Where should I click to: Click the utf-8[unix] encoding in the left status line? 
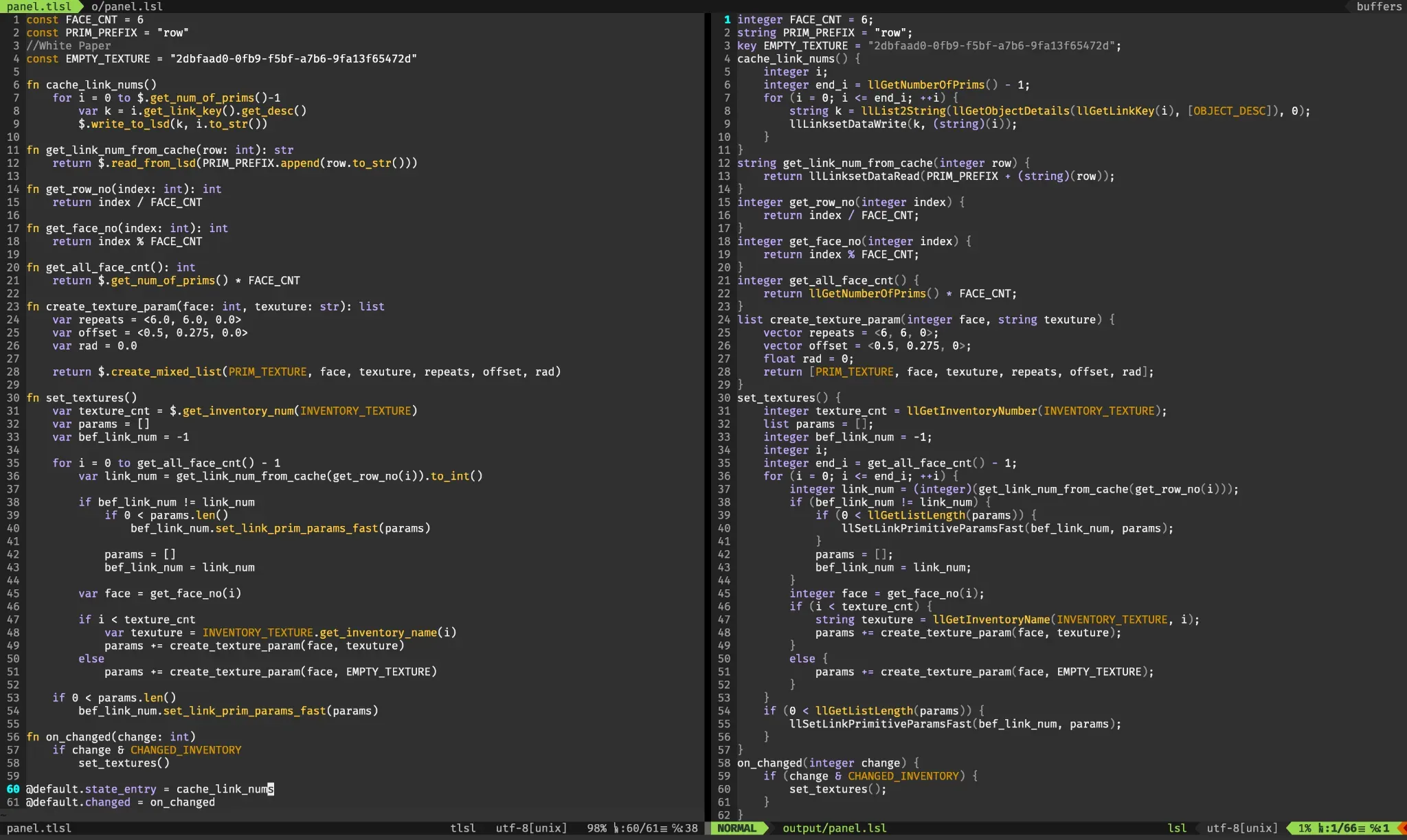[x=531, y=828]
